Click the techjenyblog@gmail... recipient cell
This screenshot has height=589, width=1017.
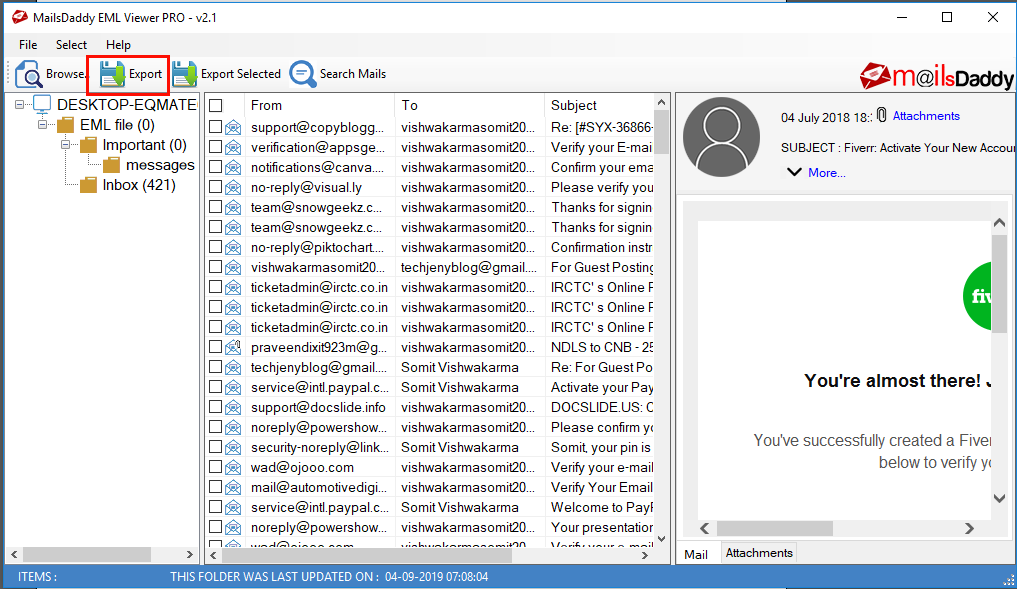(469, 267)
